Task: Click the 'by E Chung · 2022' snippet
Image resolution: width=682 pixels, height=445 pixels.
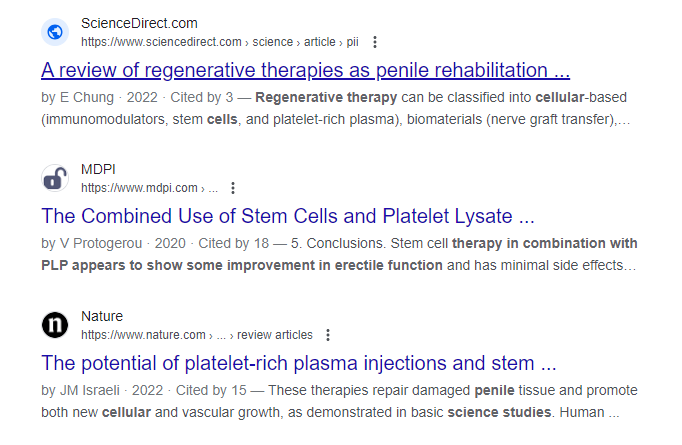Action: tap(100, 97)
